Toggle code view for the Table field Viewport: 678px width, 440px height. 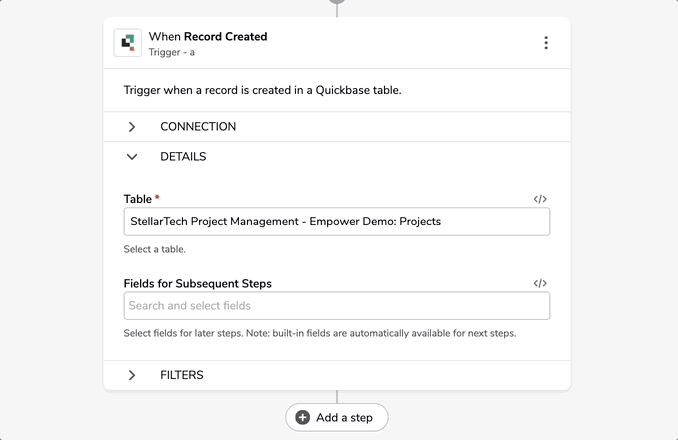[540, 199]
